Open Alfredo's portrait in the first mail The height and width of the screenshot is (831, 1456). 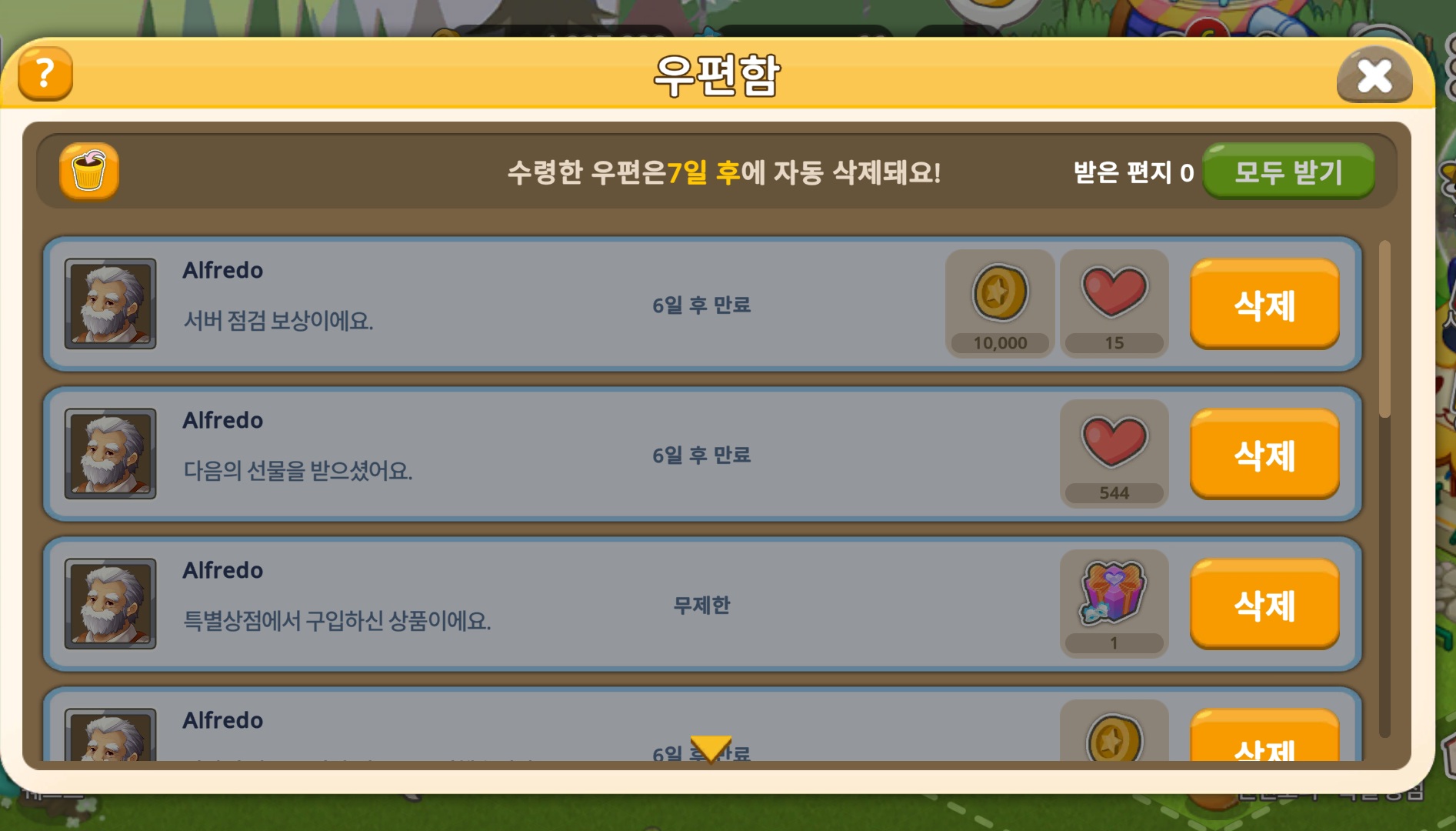click(111, 303)
